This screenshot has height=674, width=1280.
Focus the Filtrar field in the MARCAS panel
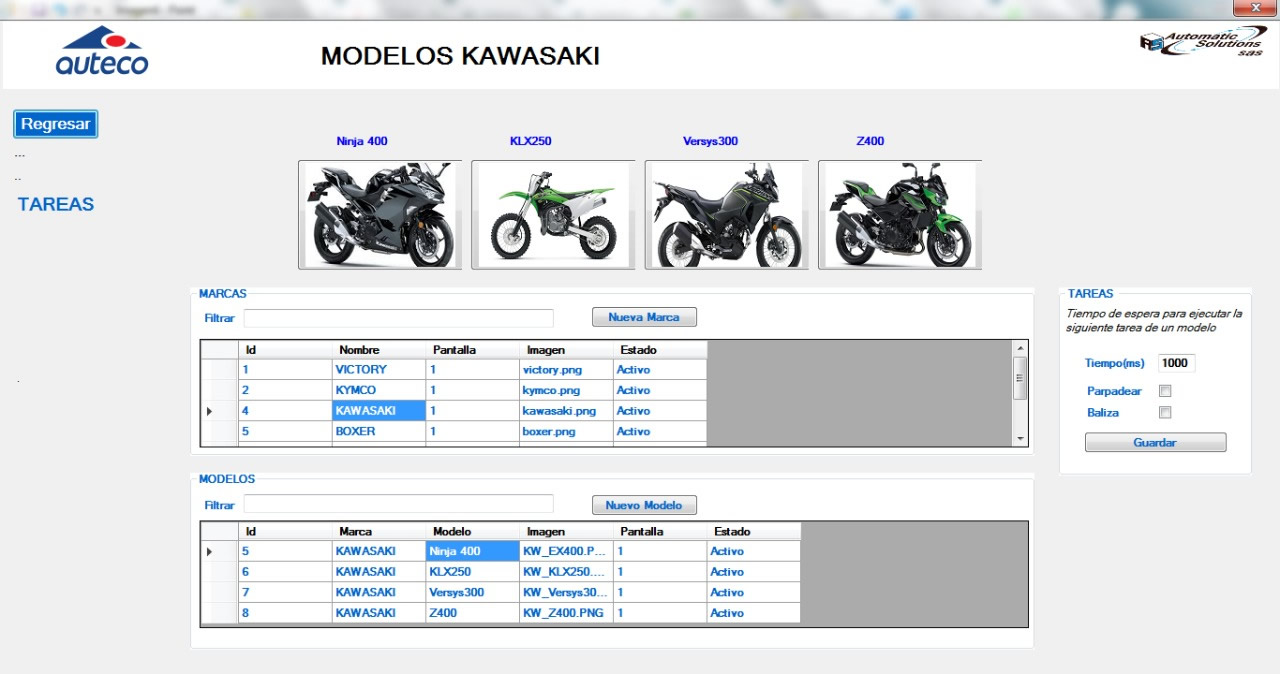[x=398, y=318]
